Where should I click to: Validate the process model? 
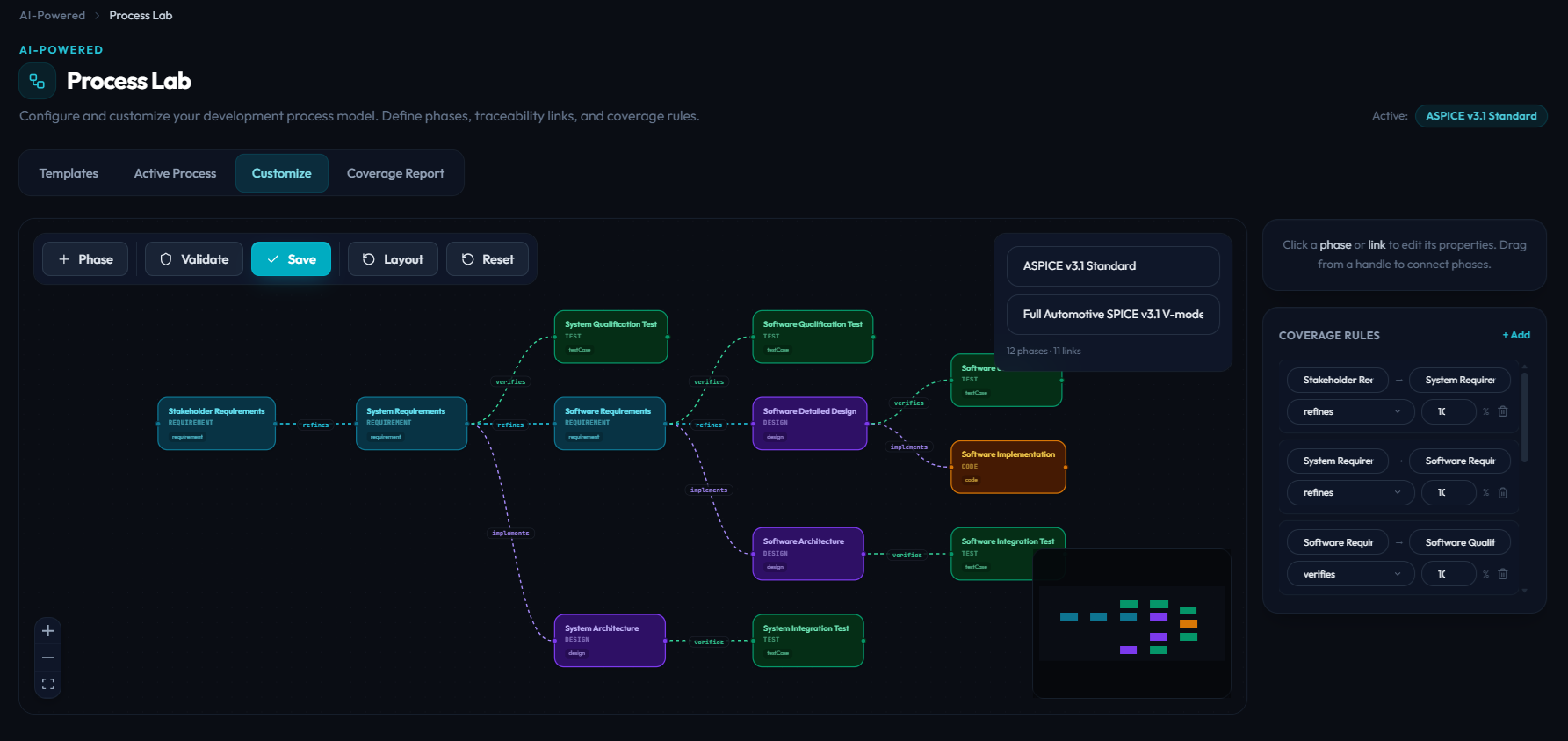[194, 259]
